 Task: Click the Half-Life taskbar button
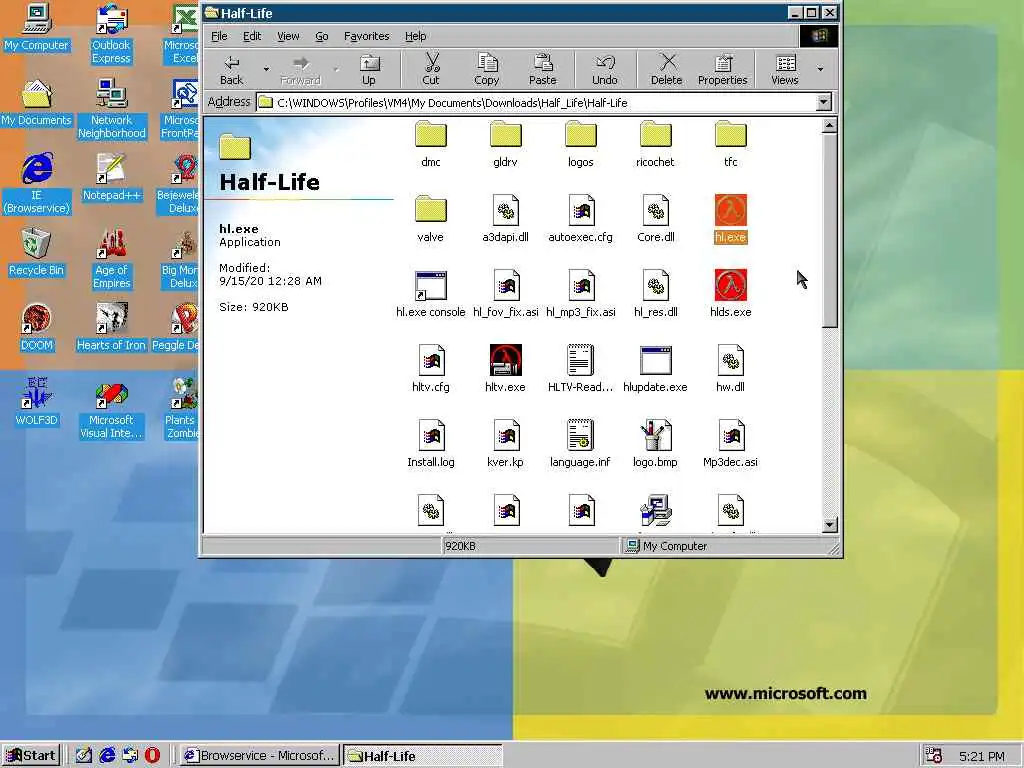coord(423,756)
